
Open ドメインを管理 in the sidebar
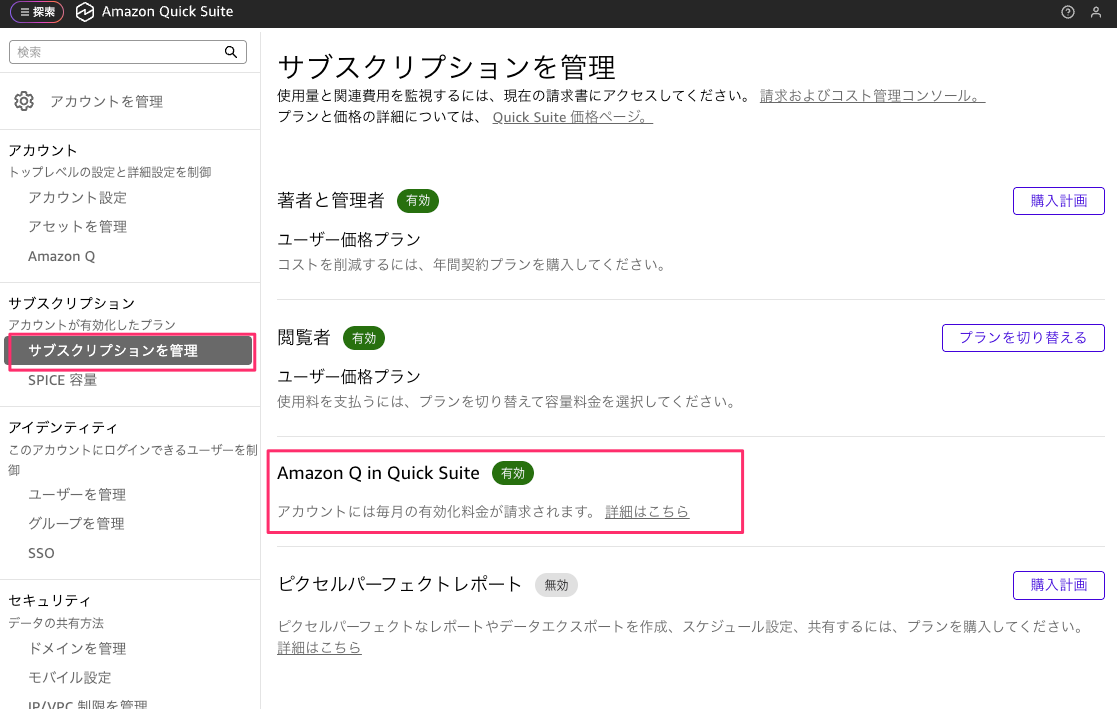[x=77, y=648]
